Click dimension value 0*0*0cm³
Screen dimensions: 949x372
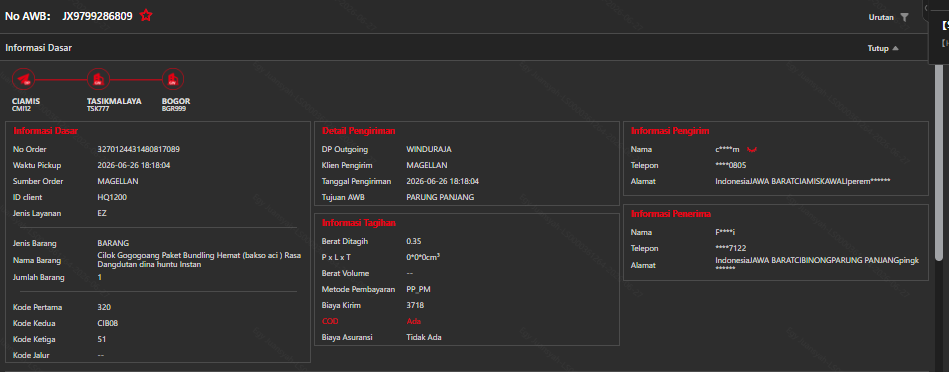point(423,257)
